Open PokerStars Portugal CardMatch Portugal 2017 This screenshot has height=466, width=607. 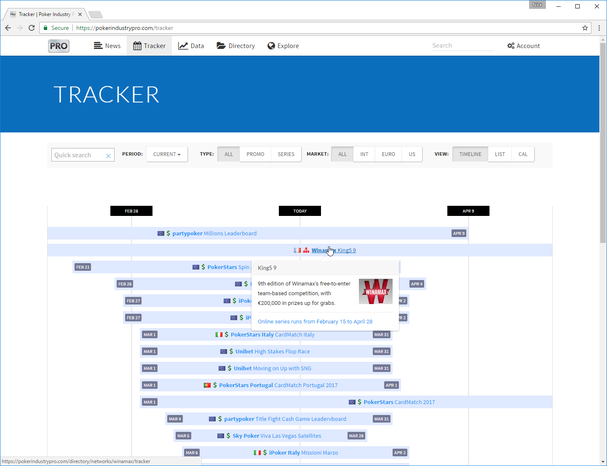pos(278,385)
